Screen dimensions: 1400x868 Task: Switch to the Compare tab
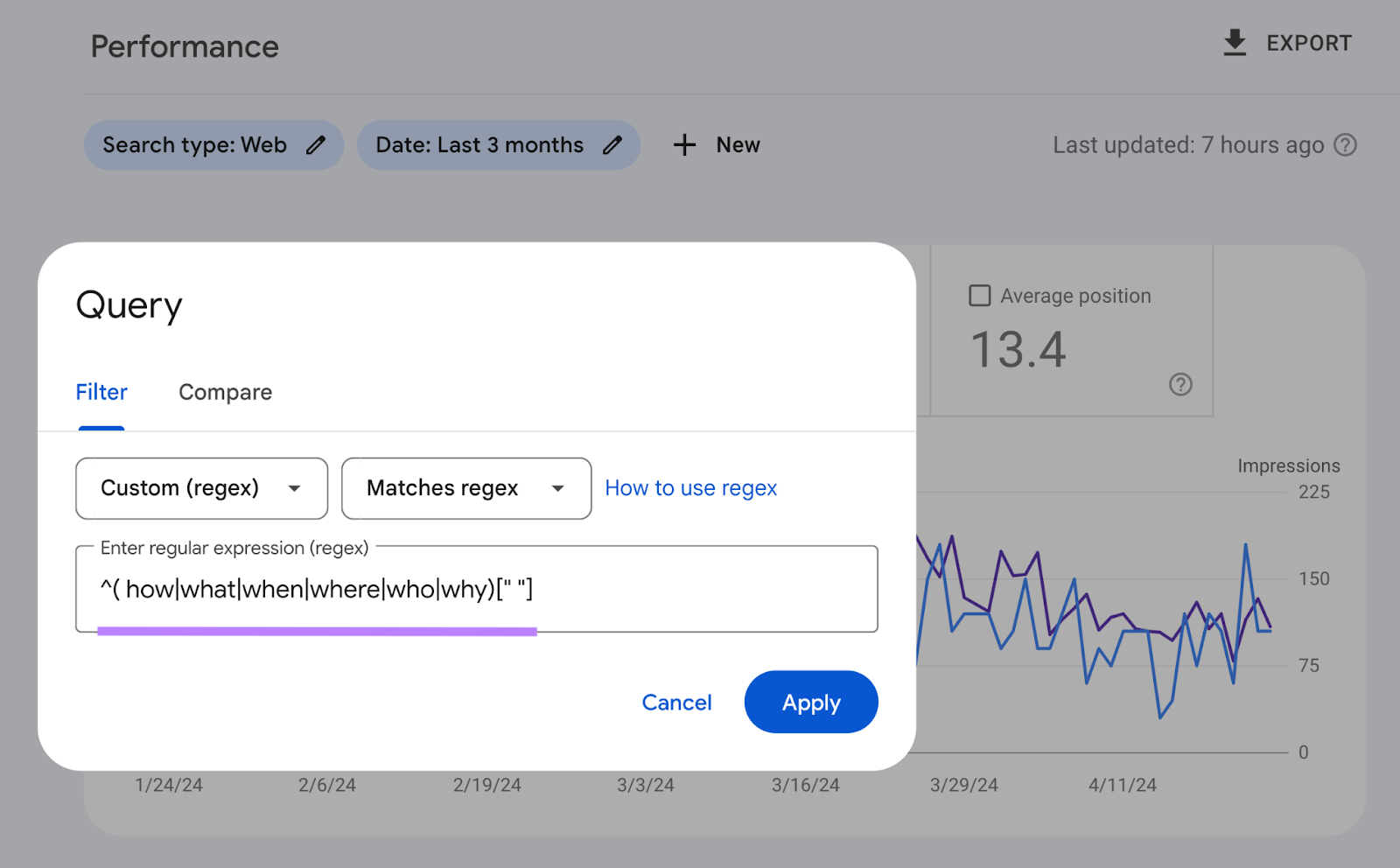tap(225, 392)
